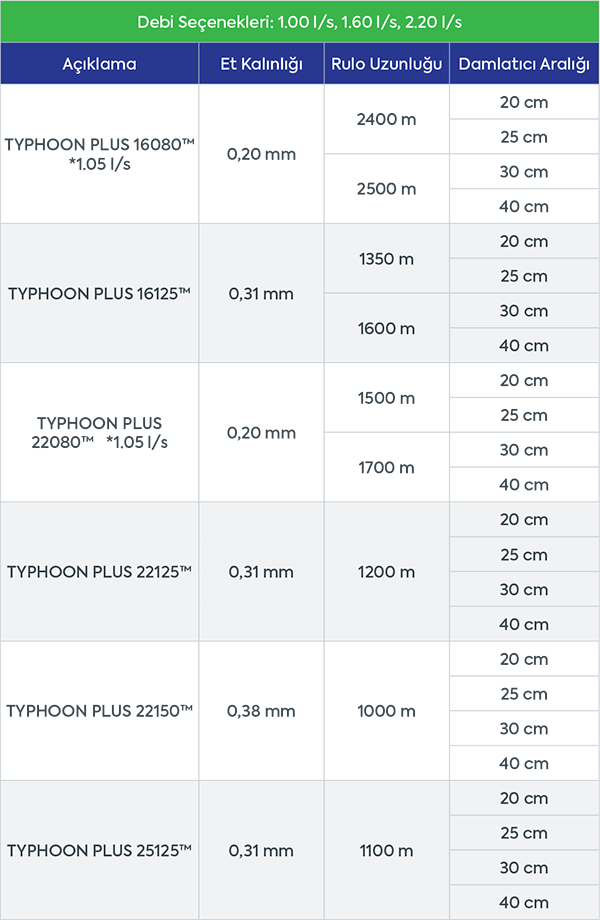Select the 1200 m roll length cell
Screen dimensions: 600x920
pos(386,572)
